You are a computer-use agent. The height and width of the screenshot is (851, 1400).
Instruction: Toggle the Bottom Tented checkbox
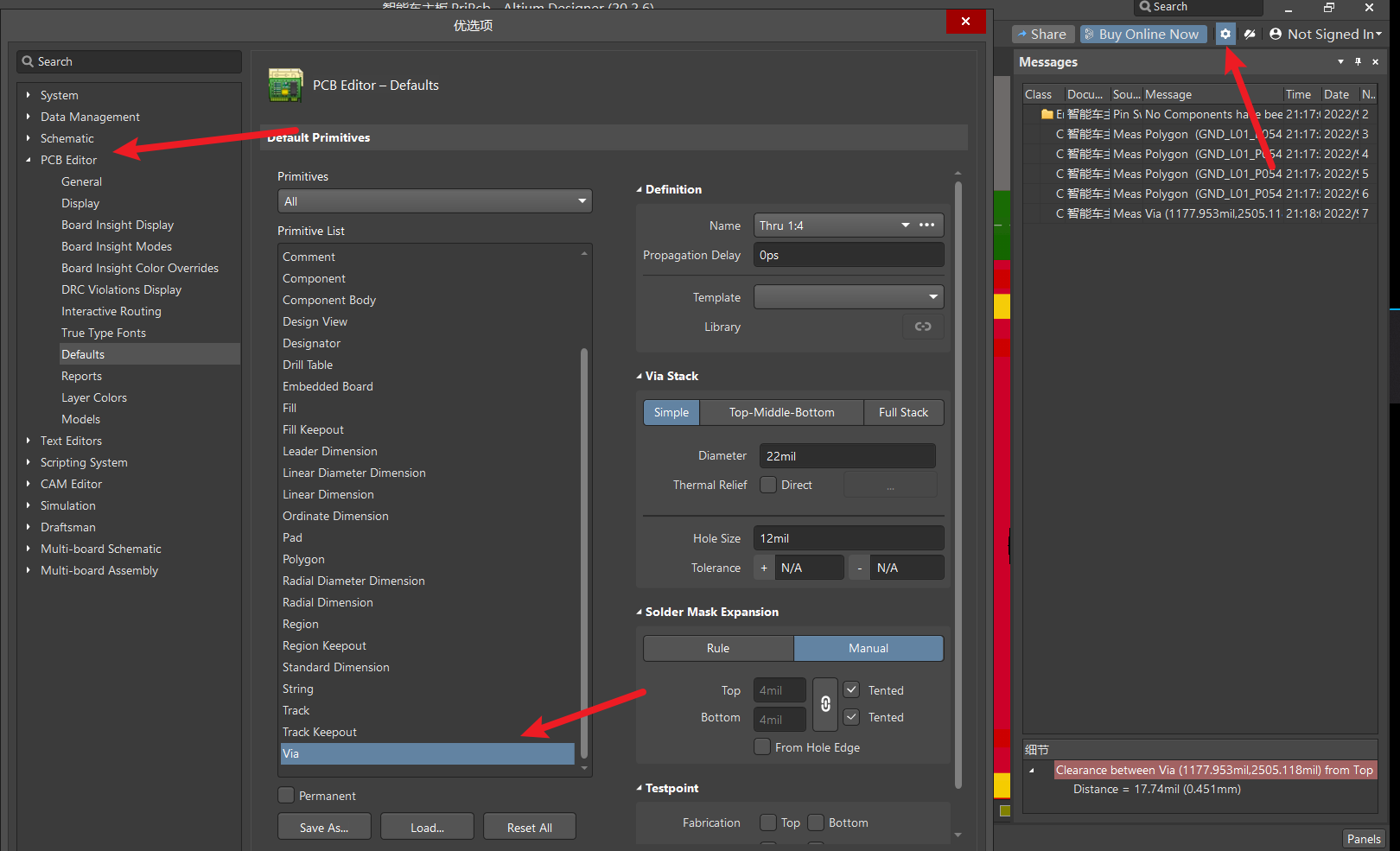[851, 716]
